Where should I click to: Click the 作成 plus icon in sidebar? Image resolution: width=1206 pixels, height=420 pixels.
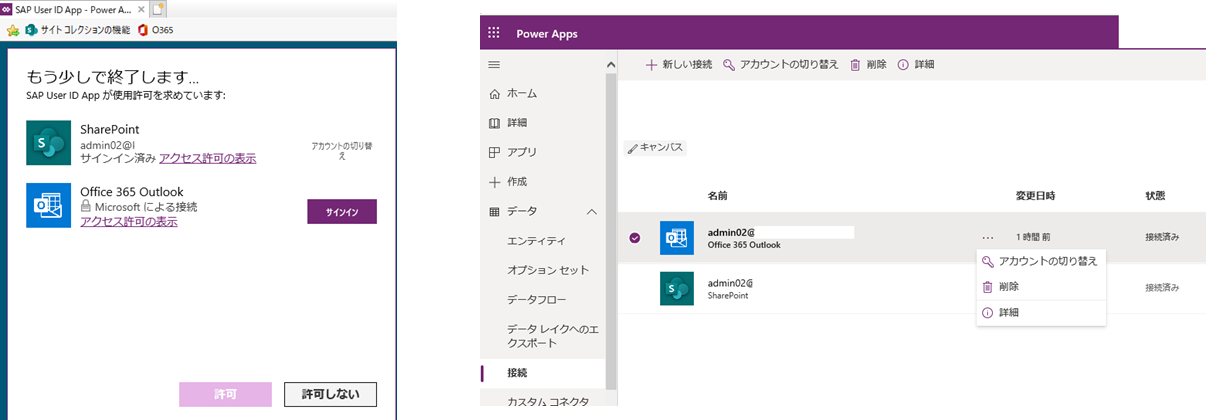coord(494,182)
